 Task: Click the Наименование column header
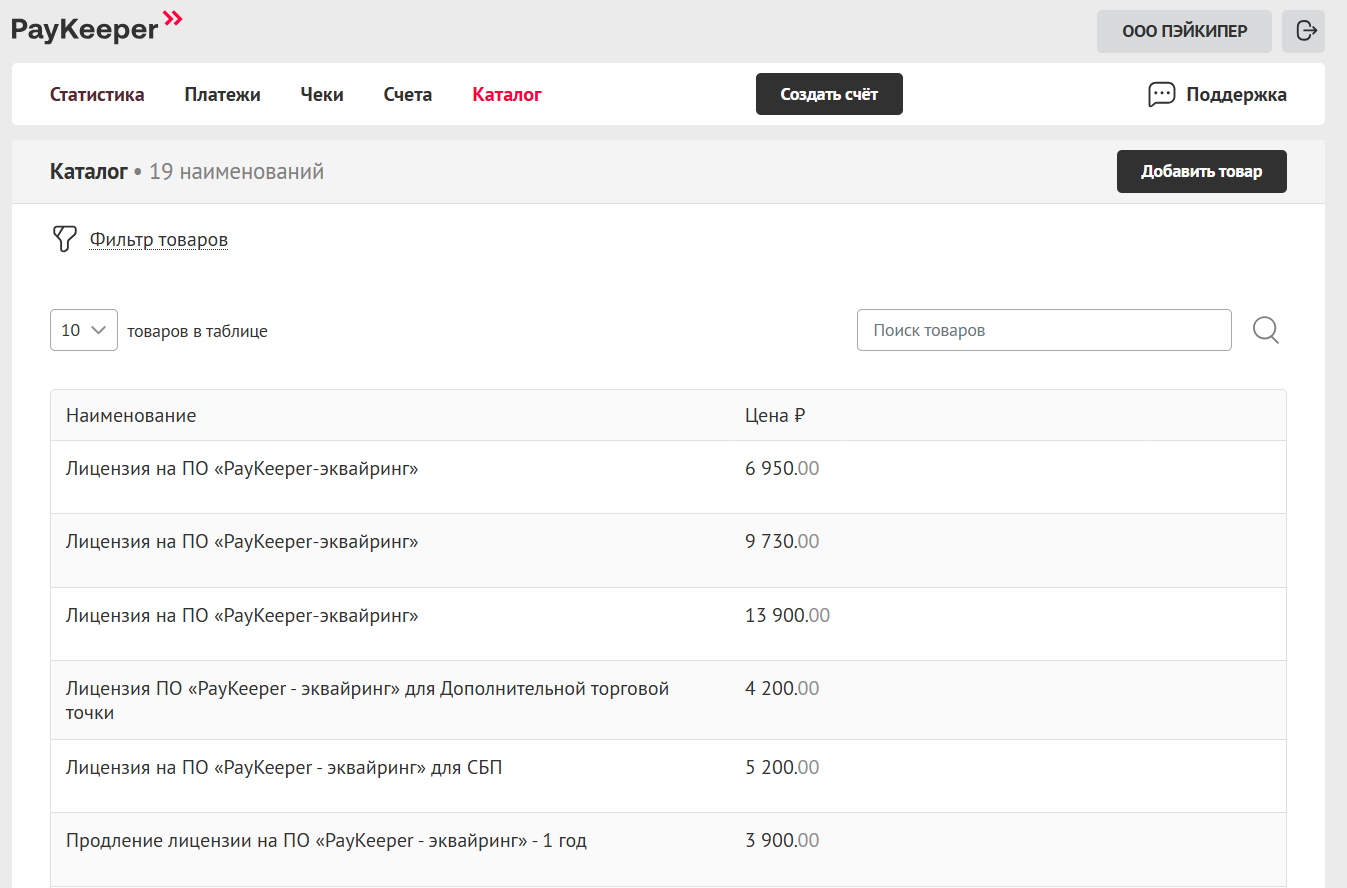click(131, 415)
